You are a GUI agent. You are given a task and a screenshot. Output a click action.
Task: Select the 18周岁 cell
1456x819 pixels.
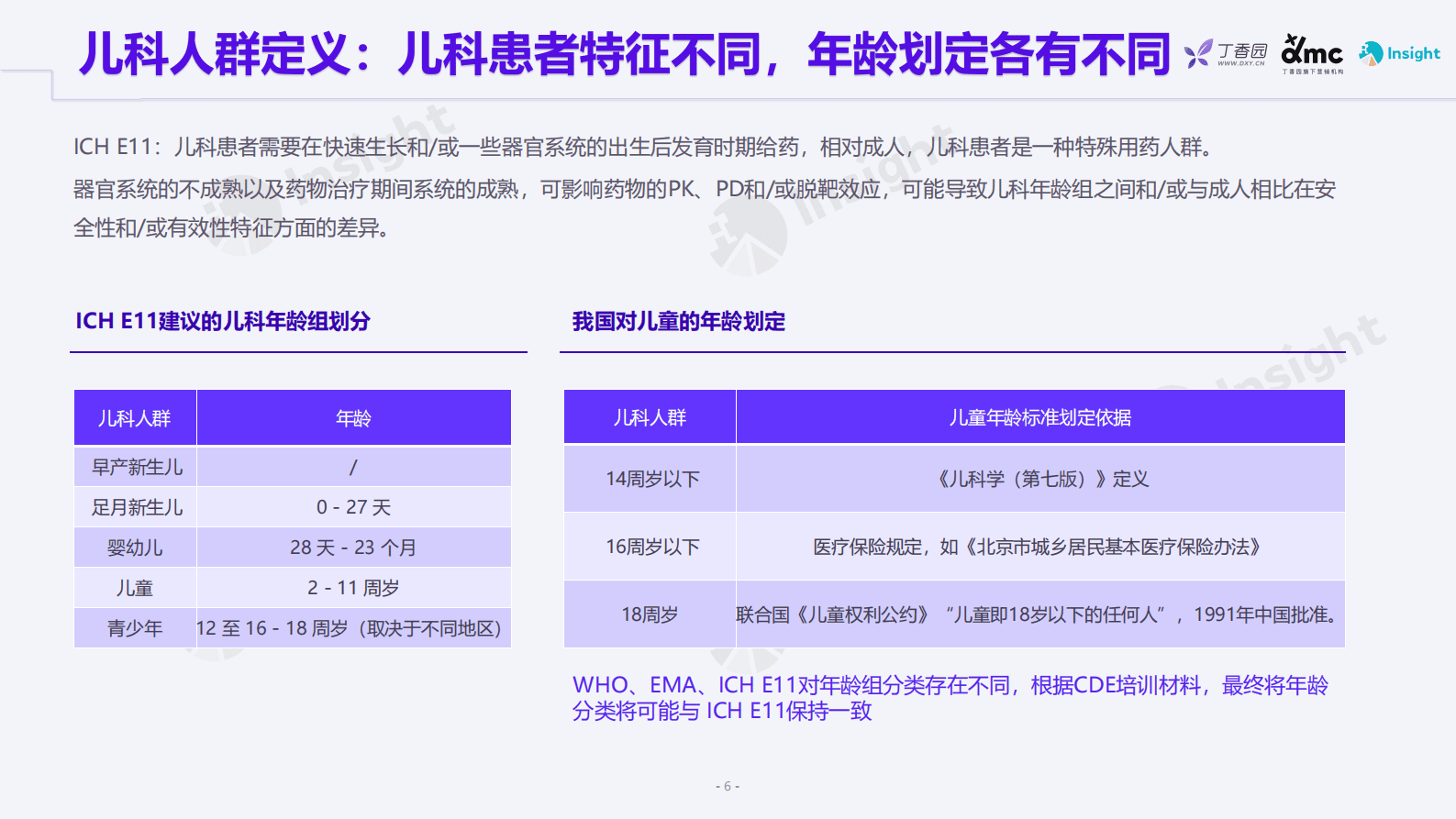coord(650,614)
